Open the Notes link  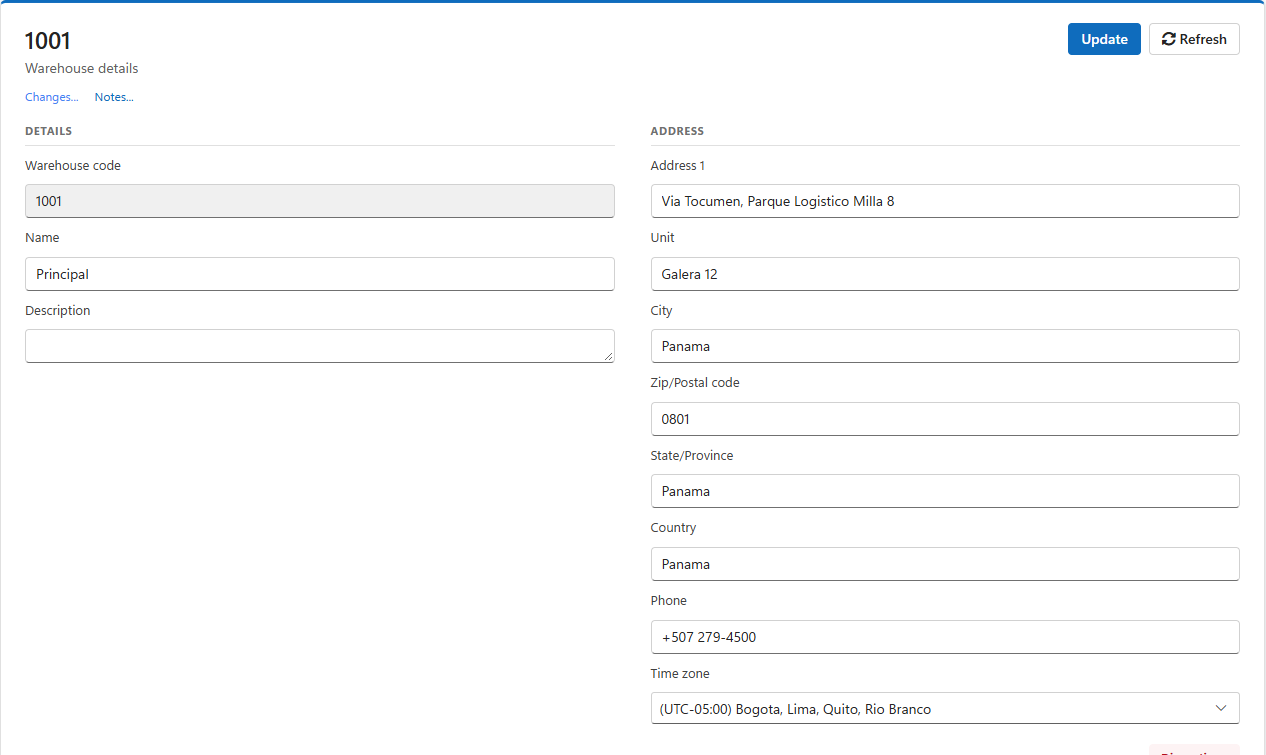[114, 97]
